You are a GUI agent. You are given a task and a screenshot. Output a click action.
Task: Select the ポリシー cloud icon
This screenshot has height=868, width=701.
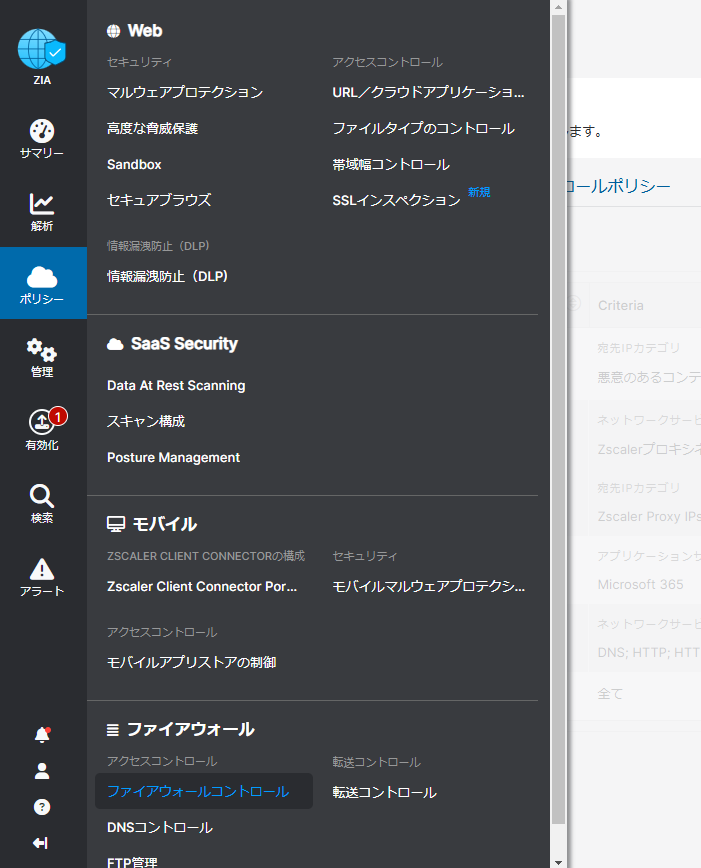(42, 277)
